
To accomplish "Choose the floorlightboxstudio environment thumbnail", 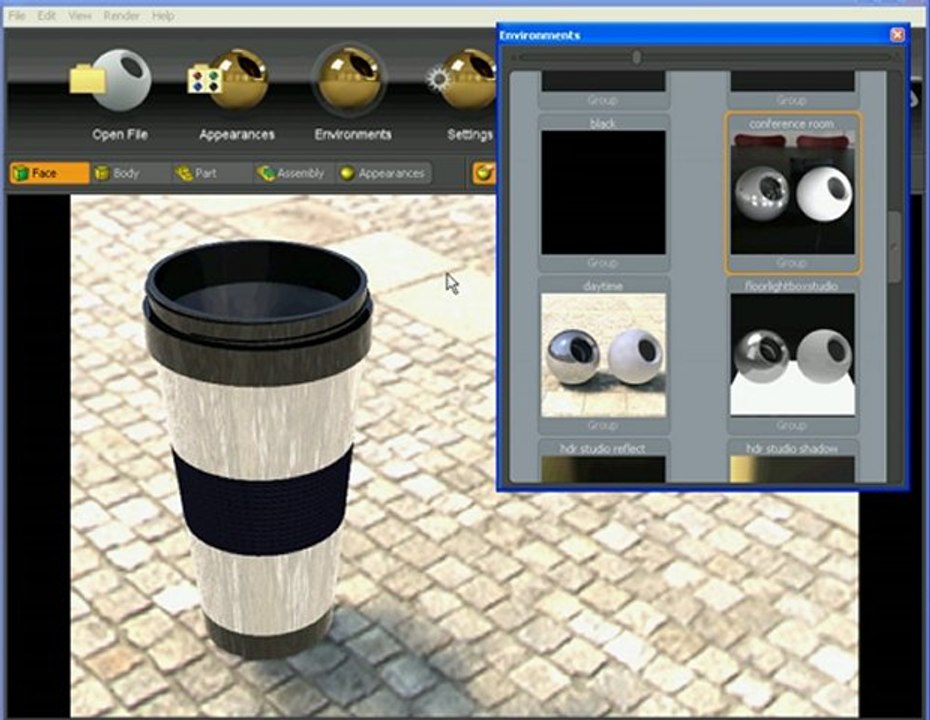I will pos(792,355).
